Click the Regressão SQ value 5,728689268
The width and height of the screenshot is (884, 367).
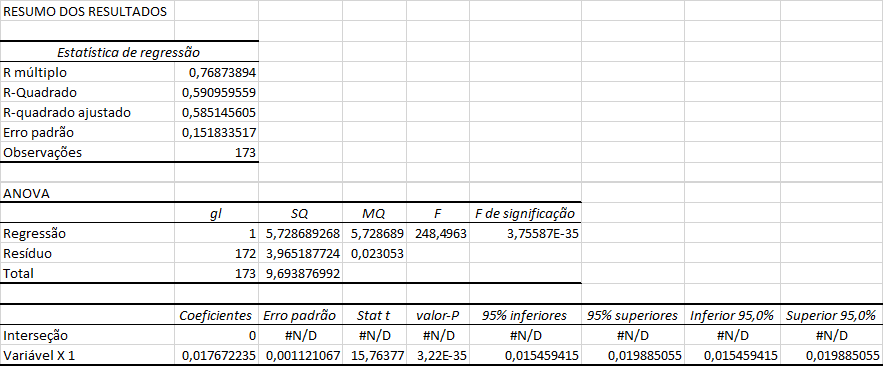click(x=300, y=233)
